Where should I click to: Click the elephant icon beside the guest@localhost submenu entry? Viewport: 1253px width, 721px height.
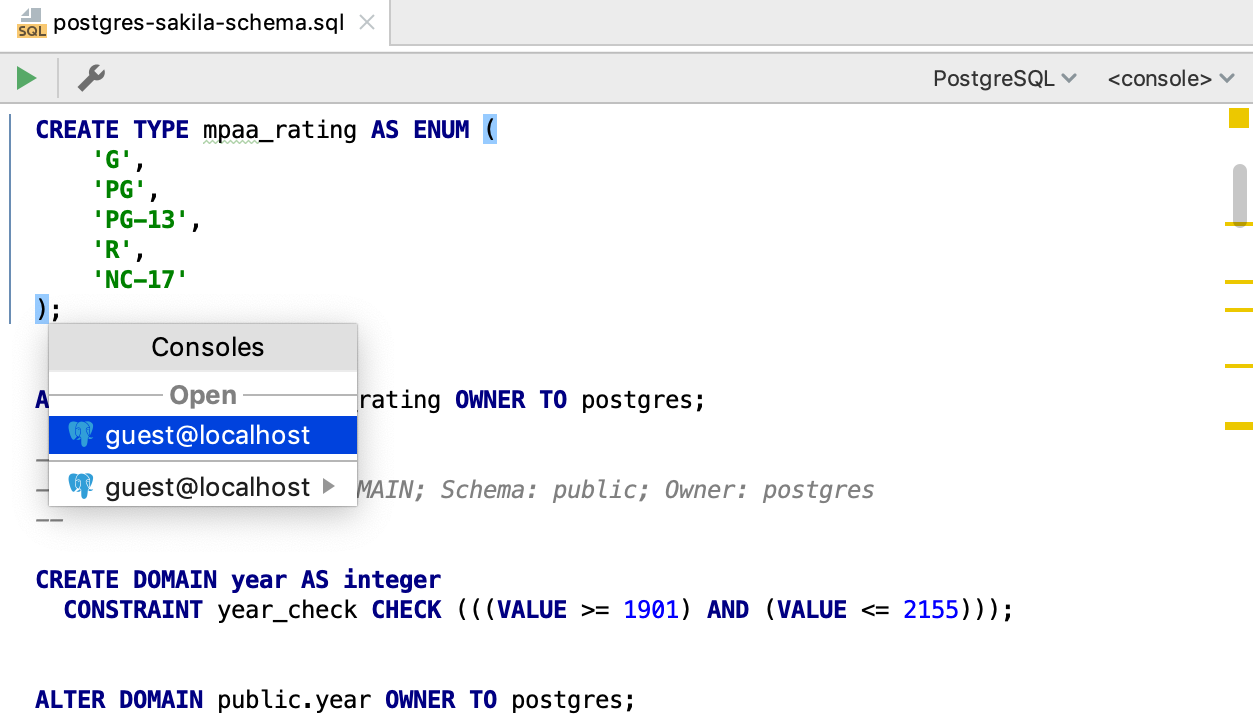pyautogui.click(x=81, y=487)
